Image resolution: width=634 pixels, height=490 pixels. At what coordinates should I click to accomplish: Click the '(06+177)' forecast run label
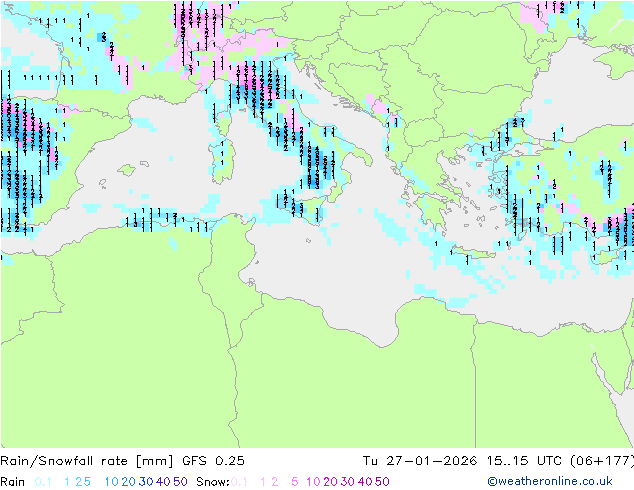click(602, 461)
